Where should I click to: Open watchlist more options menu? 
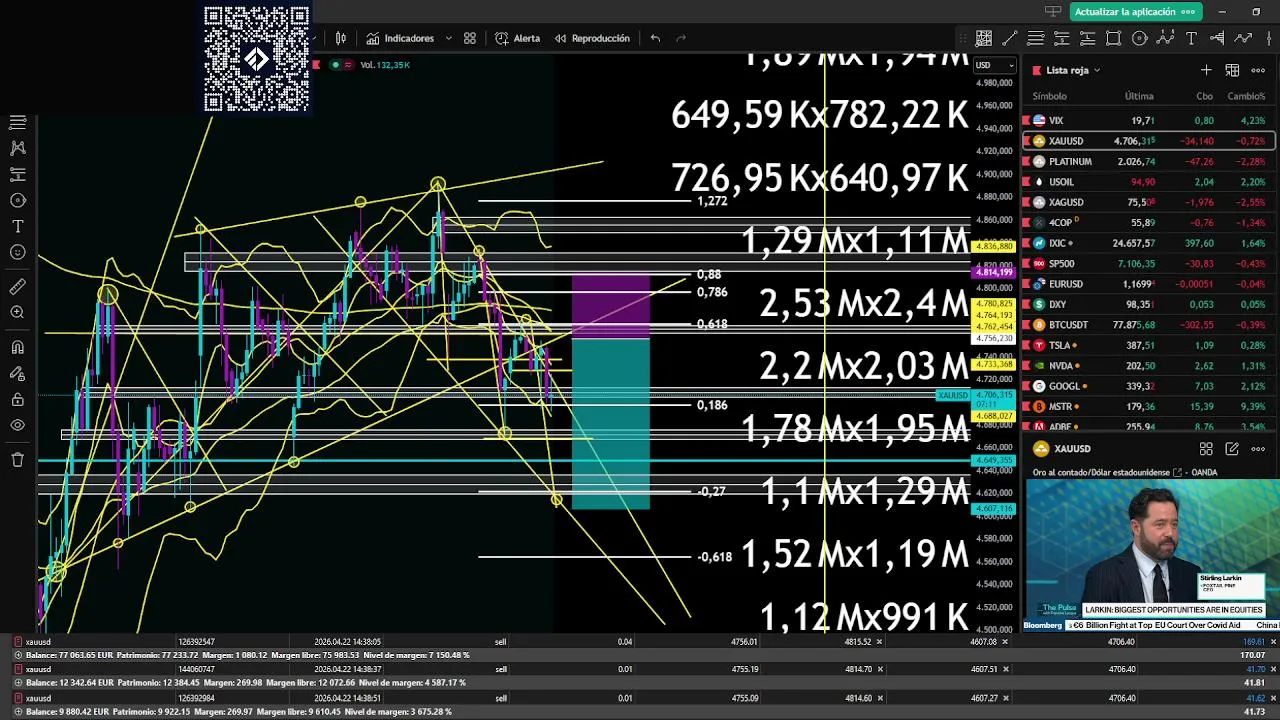(x=1258, y=70)
